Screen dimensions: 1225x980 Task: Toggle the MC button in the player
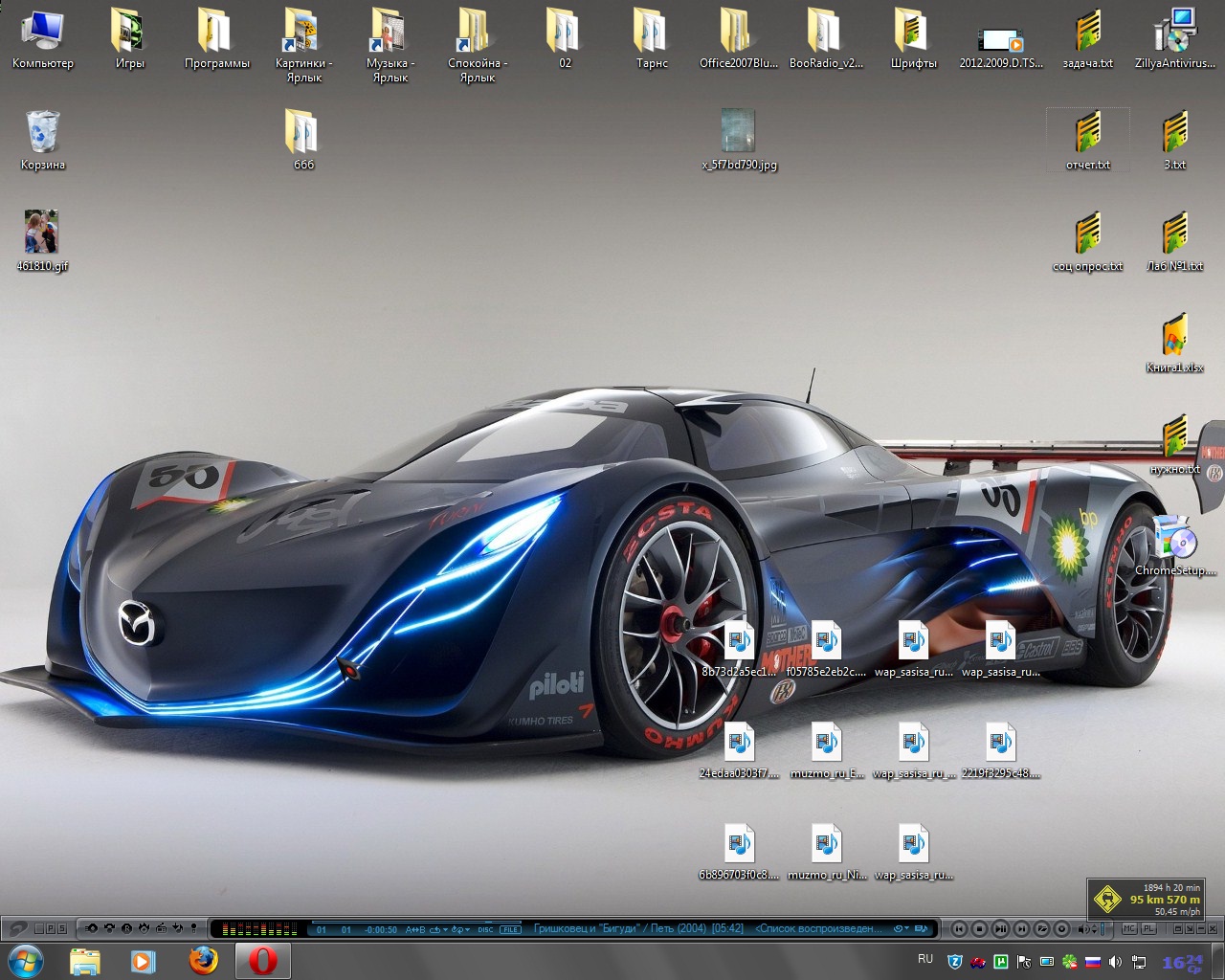[1129, 928]
